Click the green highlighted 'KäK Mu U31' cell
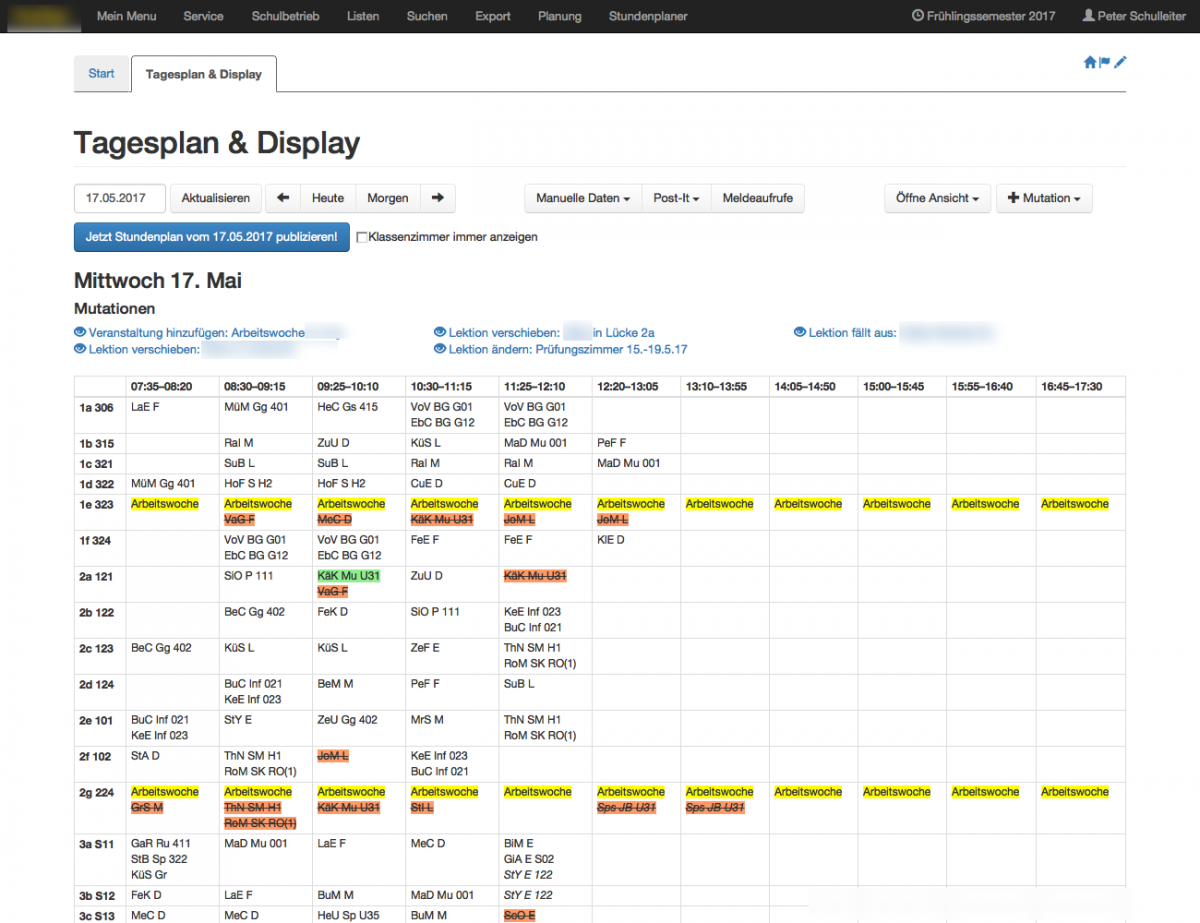1200x923 pixels. click(x=348, y=576)
